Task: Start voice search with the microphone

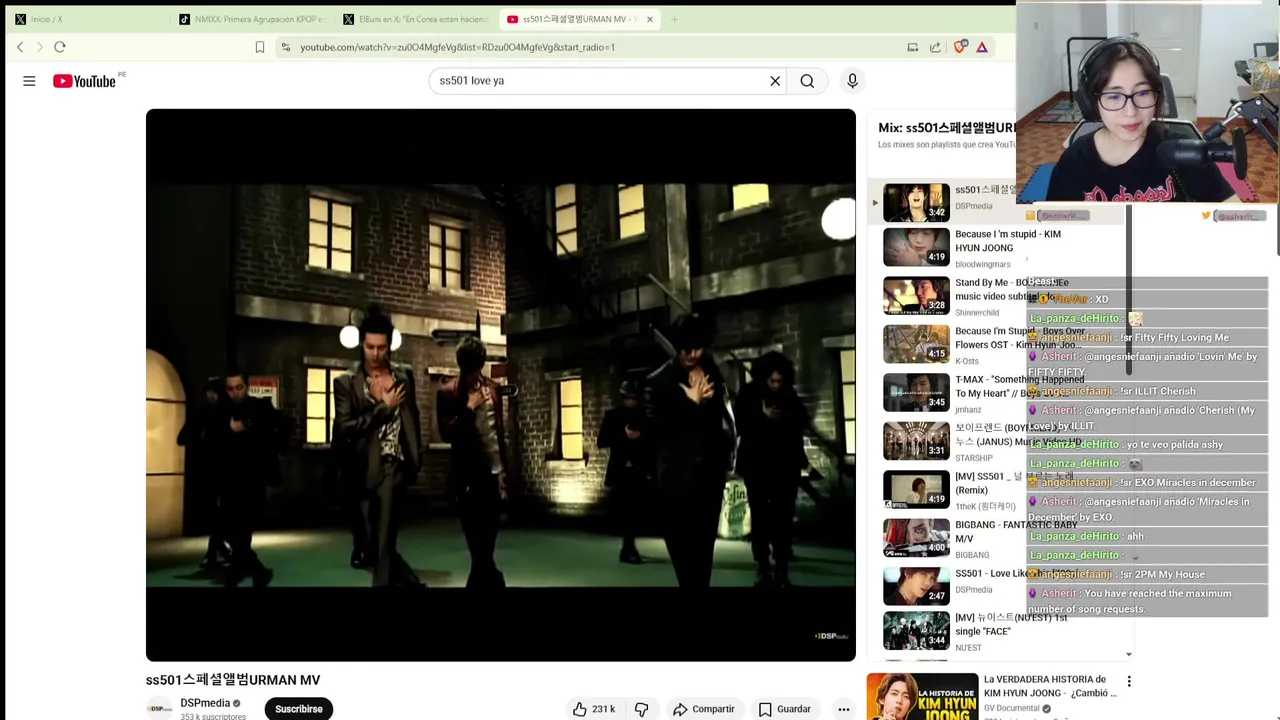Action: (x=852, y=81)
